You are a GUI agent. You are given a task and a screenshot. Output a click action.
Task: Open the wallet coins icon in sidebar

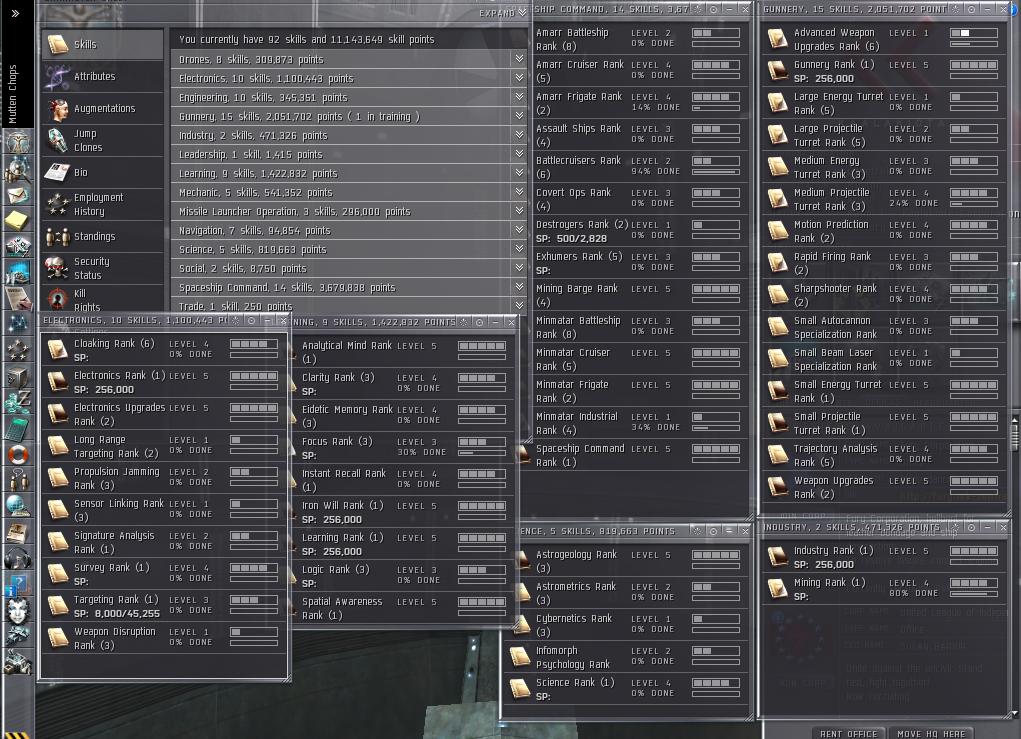click(x=17, y=402)
